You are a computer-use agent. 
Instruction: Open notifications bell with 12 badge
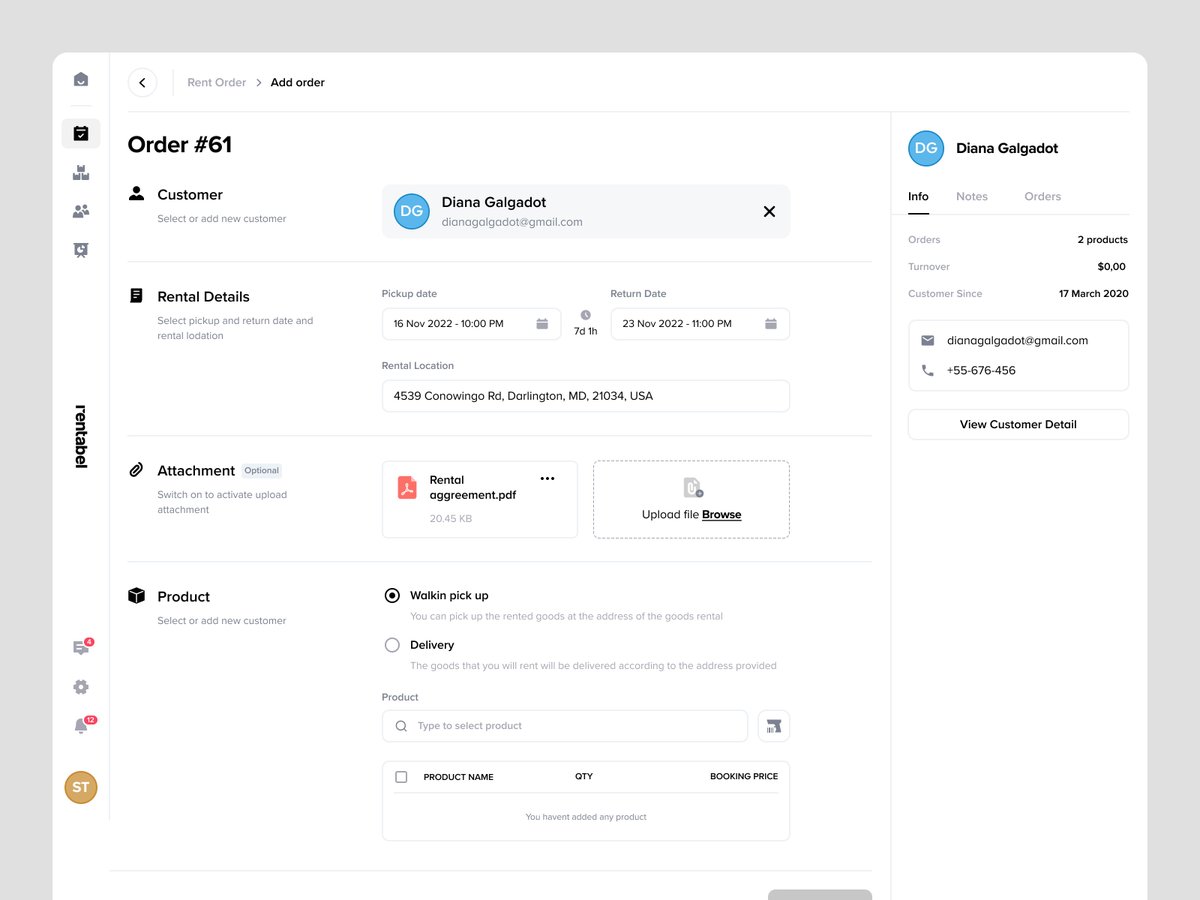coord(81,726)
